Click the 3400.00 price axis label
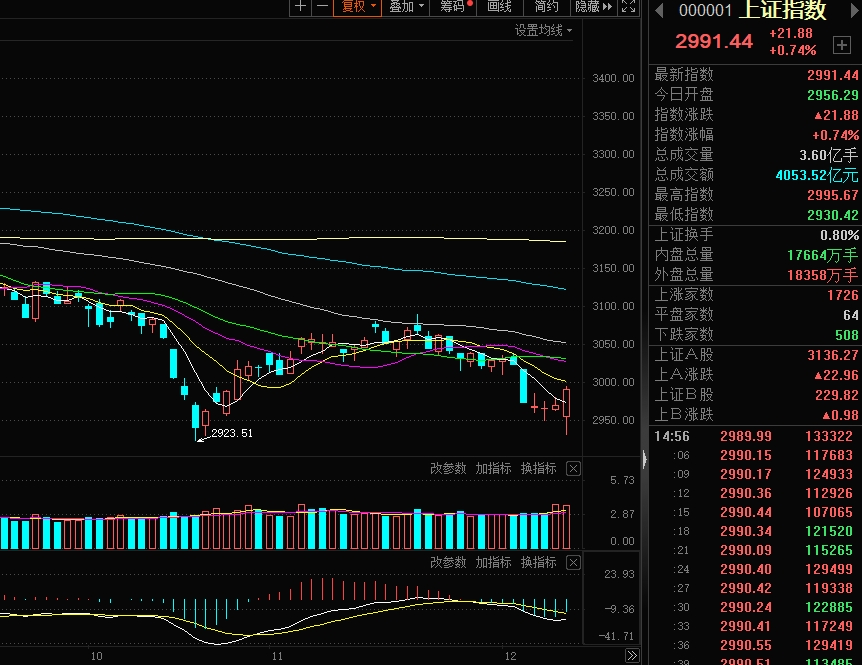Viewport: 862px width, 665px height. pyautogui.click(x=613, y=79)
